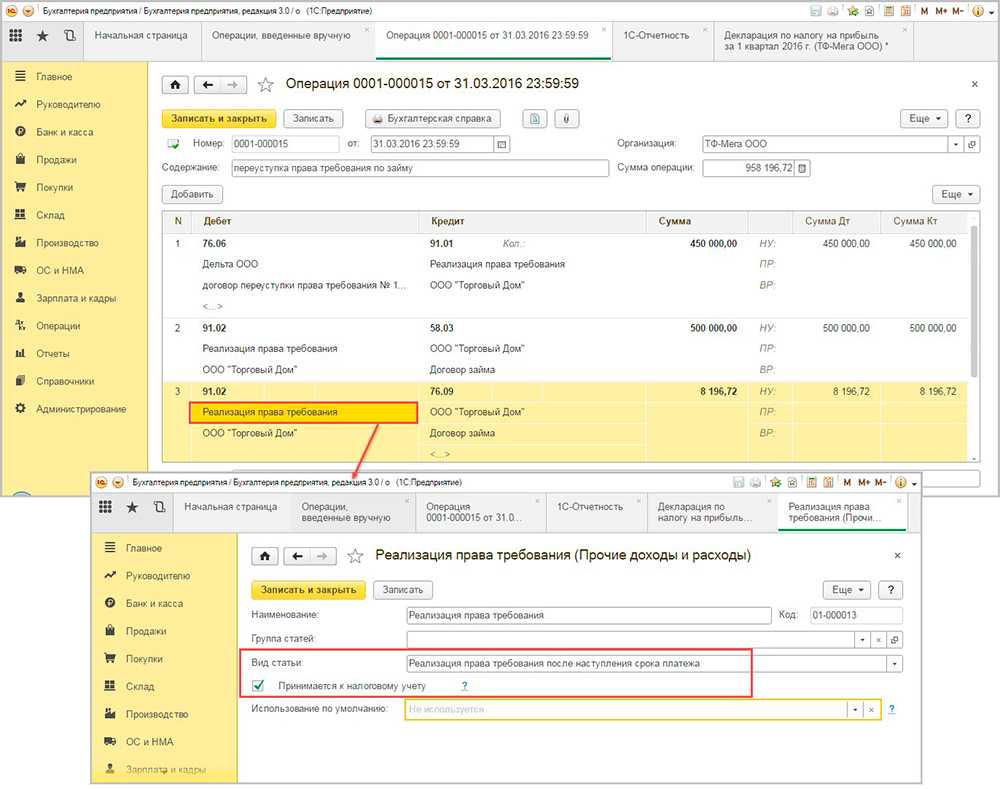Screen dimensions: 1000x789
Task: Click Дельта ООО cell in postings table
Action: coord(230,264)
